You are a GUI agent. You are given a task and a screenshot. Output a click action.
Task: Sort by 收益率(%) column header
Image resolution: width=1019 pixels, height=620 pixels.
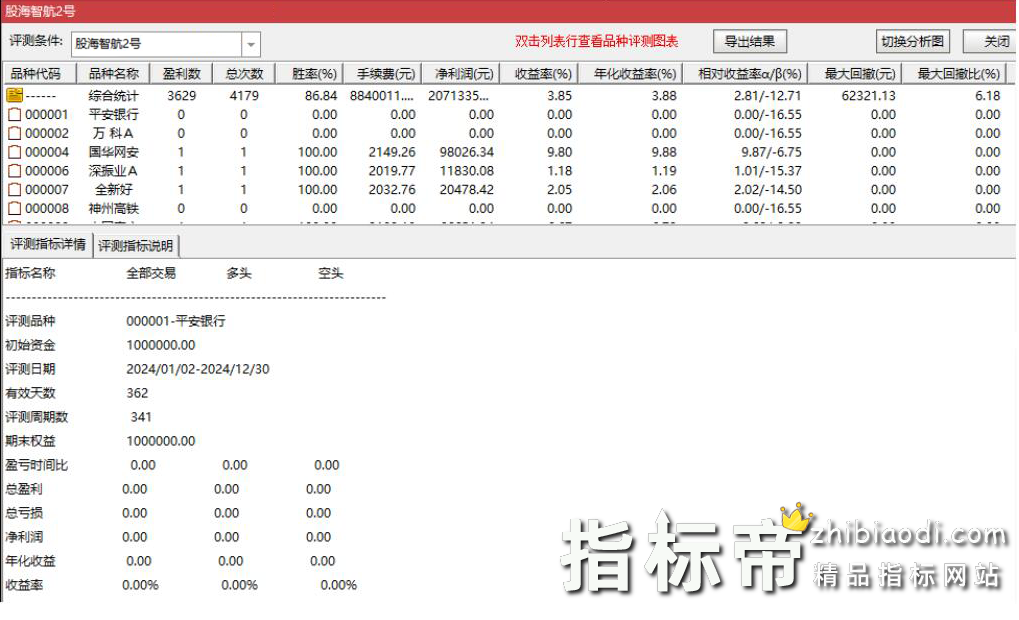(x=539, y=73)
